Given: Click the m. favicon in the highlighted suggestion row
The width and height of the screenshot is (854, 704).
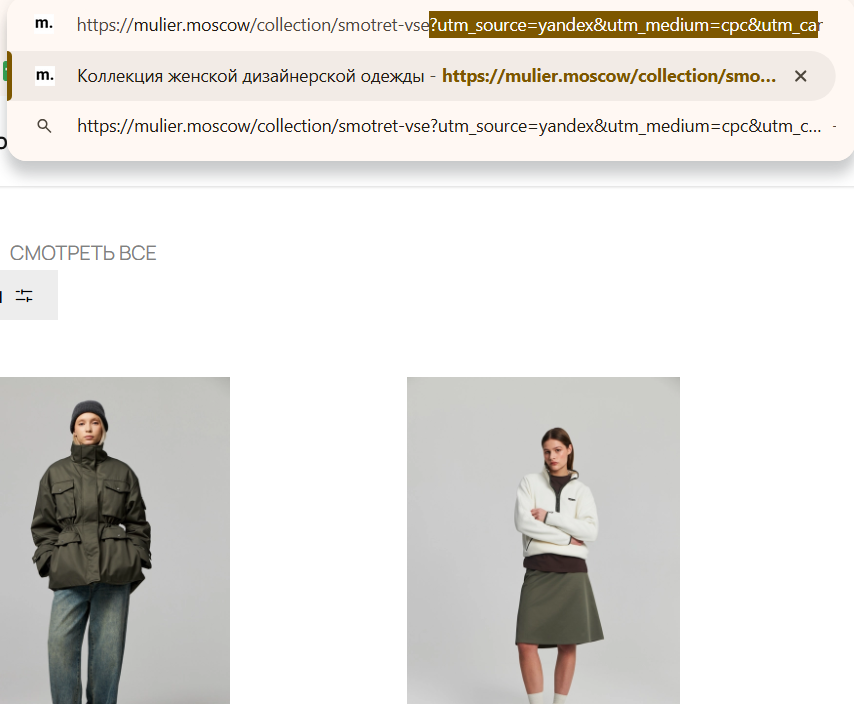Looking at the screenshot, I should pyautogui.click(x=45, y=75).
